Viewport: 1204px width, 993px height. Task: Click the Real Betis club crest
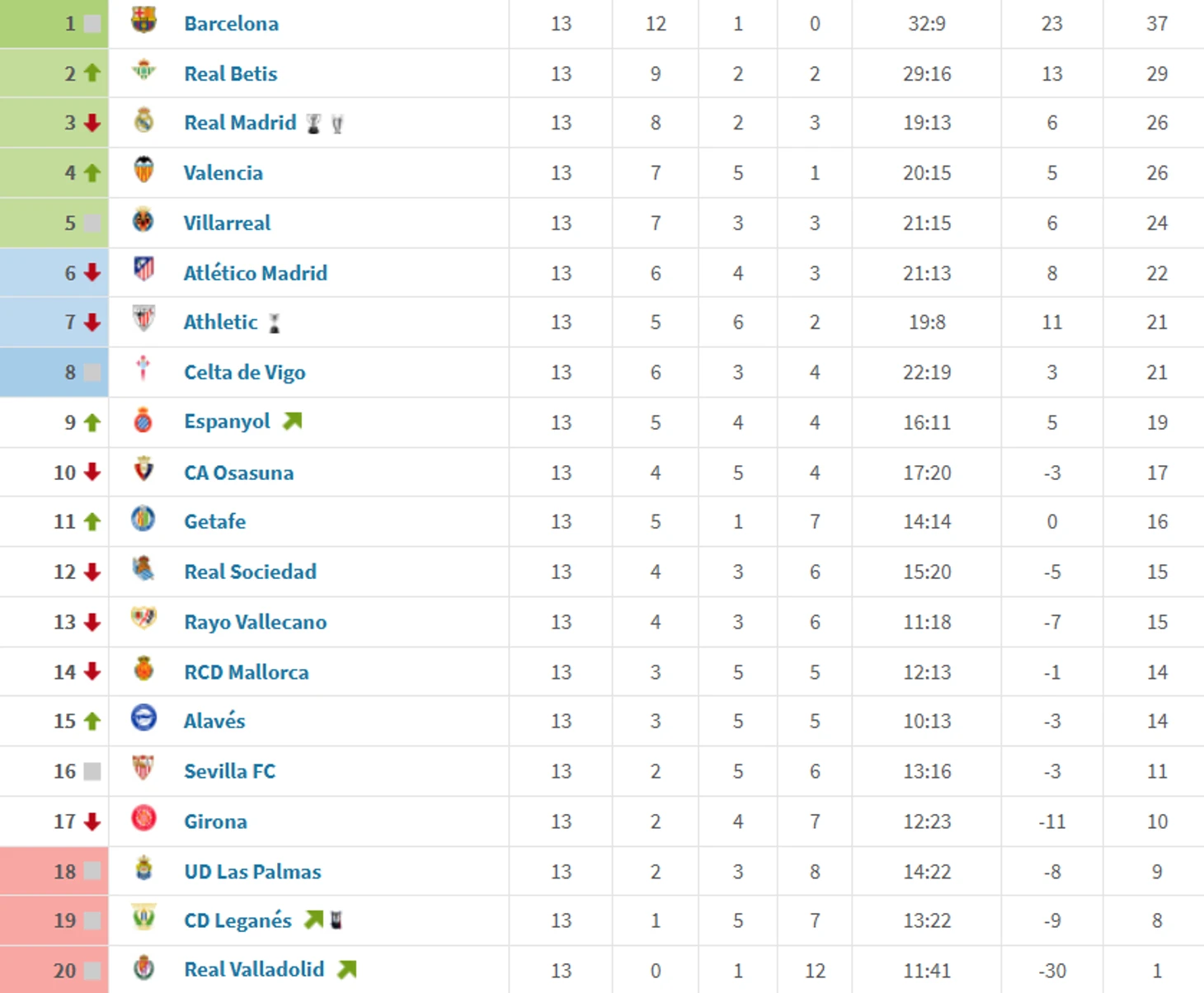[143, 71]
